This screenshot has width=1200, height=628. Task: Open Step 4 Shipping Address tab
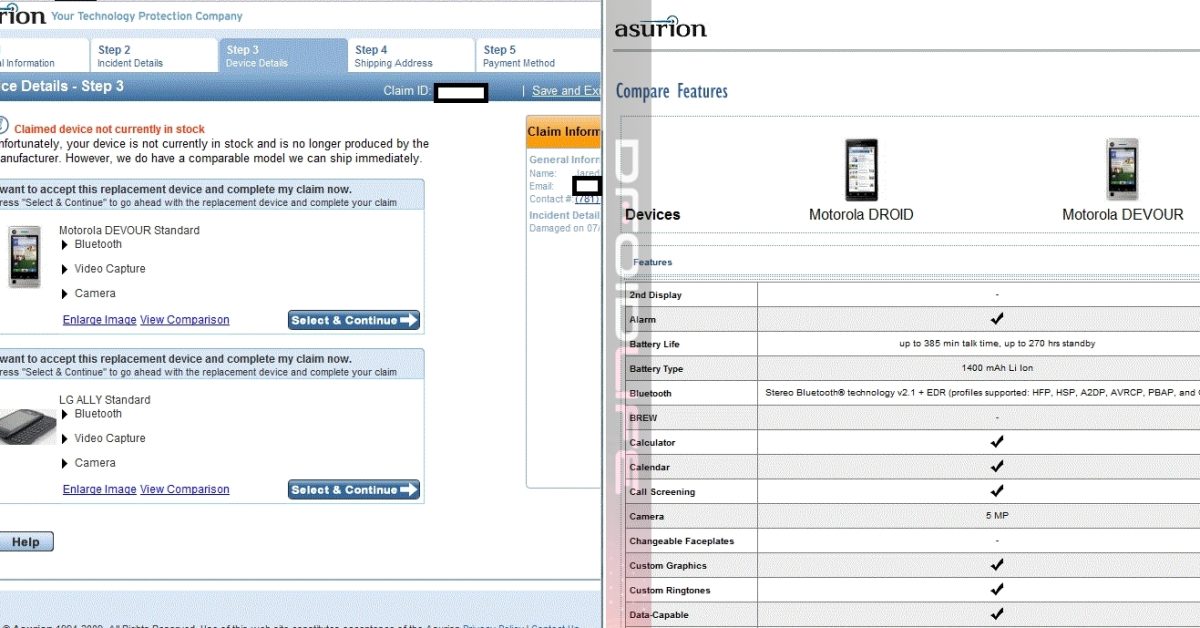(393, 56)
